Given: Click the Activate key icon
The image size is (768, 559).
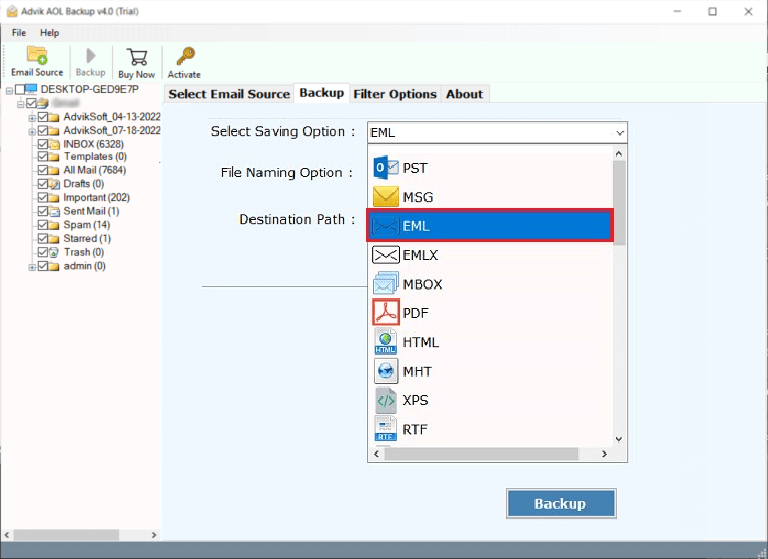Looking at the screenshot, I should pyautogui.click(x=185, y=56).
